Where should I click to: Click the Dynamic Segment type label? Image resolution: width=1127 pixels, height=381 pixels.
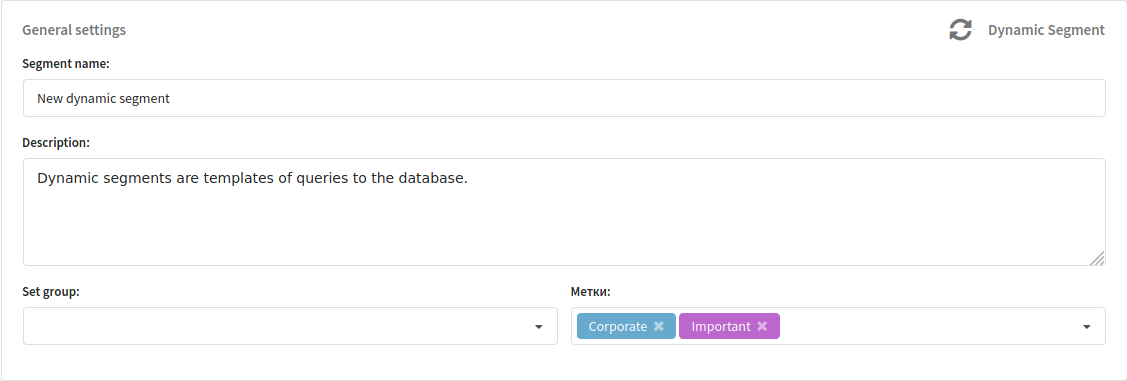tap(1046, 30)
